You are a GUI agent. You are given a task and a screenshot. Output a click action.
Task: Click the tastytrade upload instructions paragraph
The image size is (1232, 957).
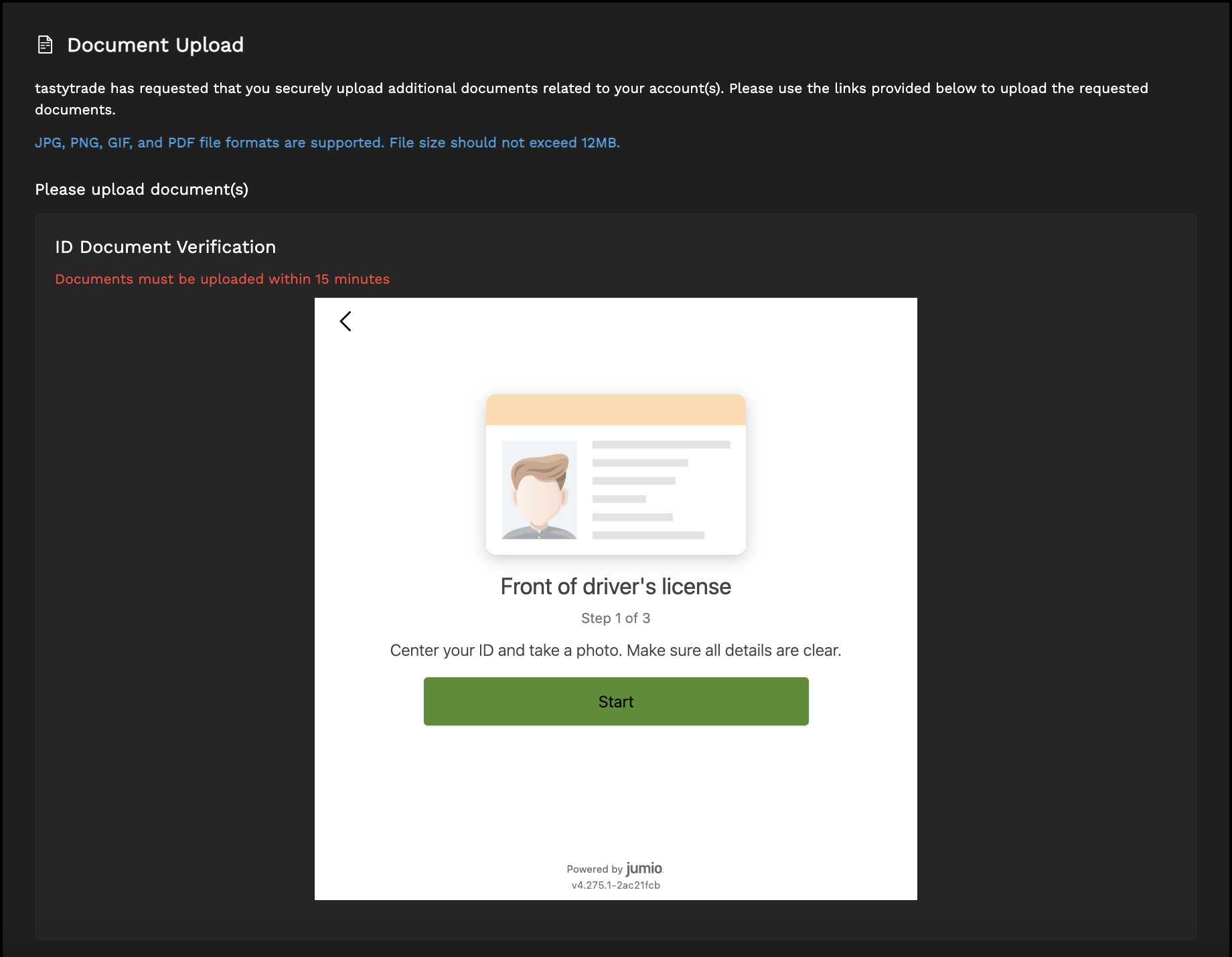(592, 98)
